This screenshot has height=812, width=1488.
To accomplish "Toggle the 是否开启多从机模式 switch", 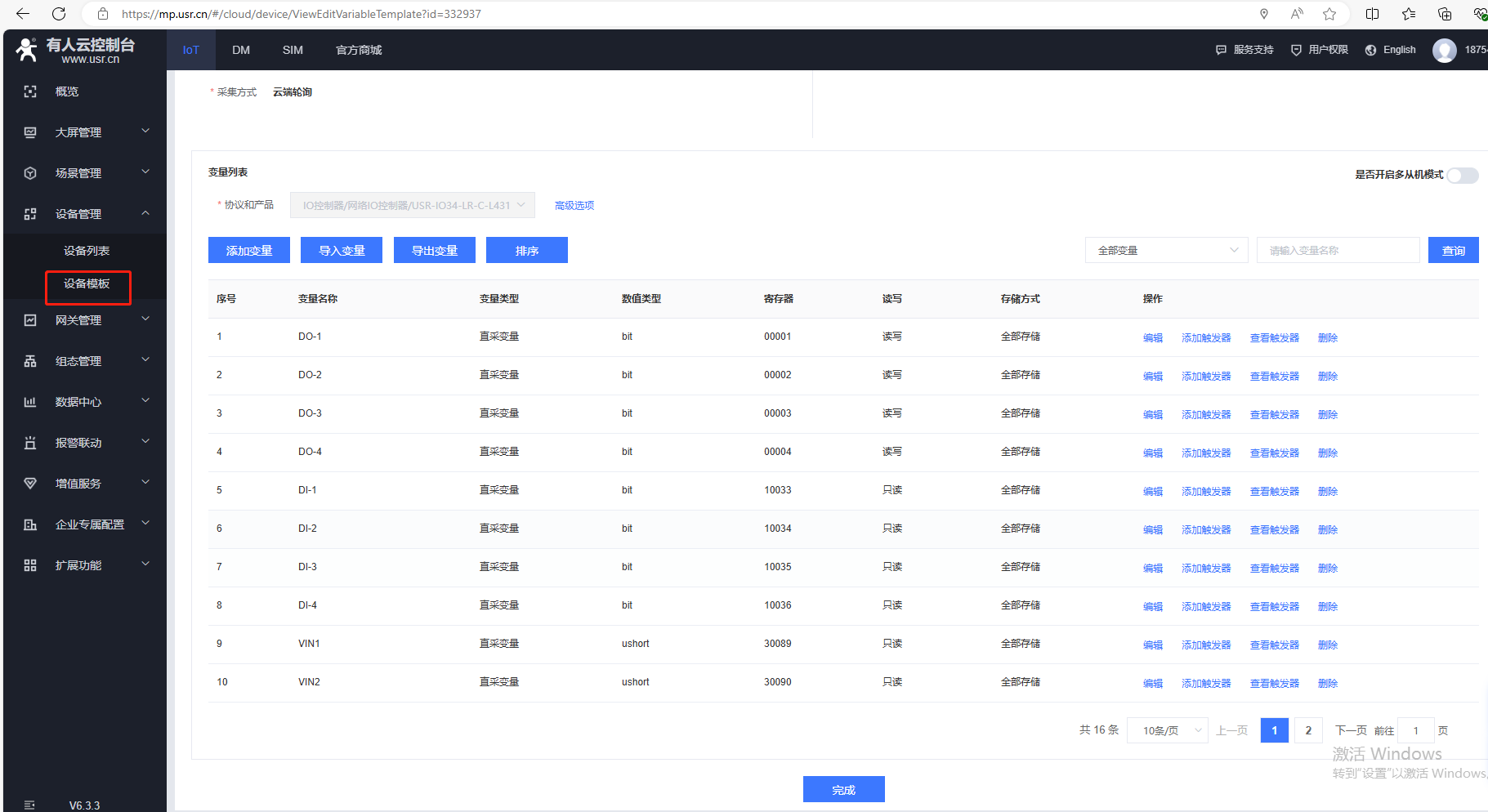I will [x=1462, y=175].
